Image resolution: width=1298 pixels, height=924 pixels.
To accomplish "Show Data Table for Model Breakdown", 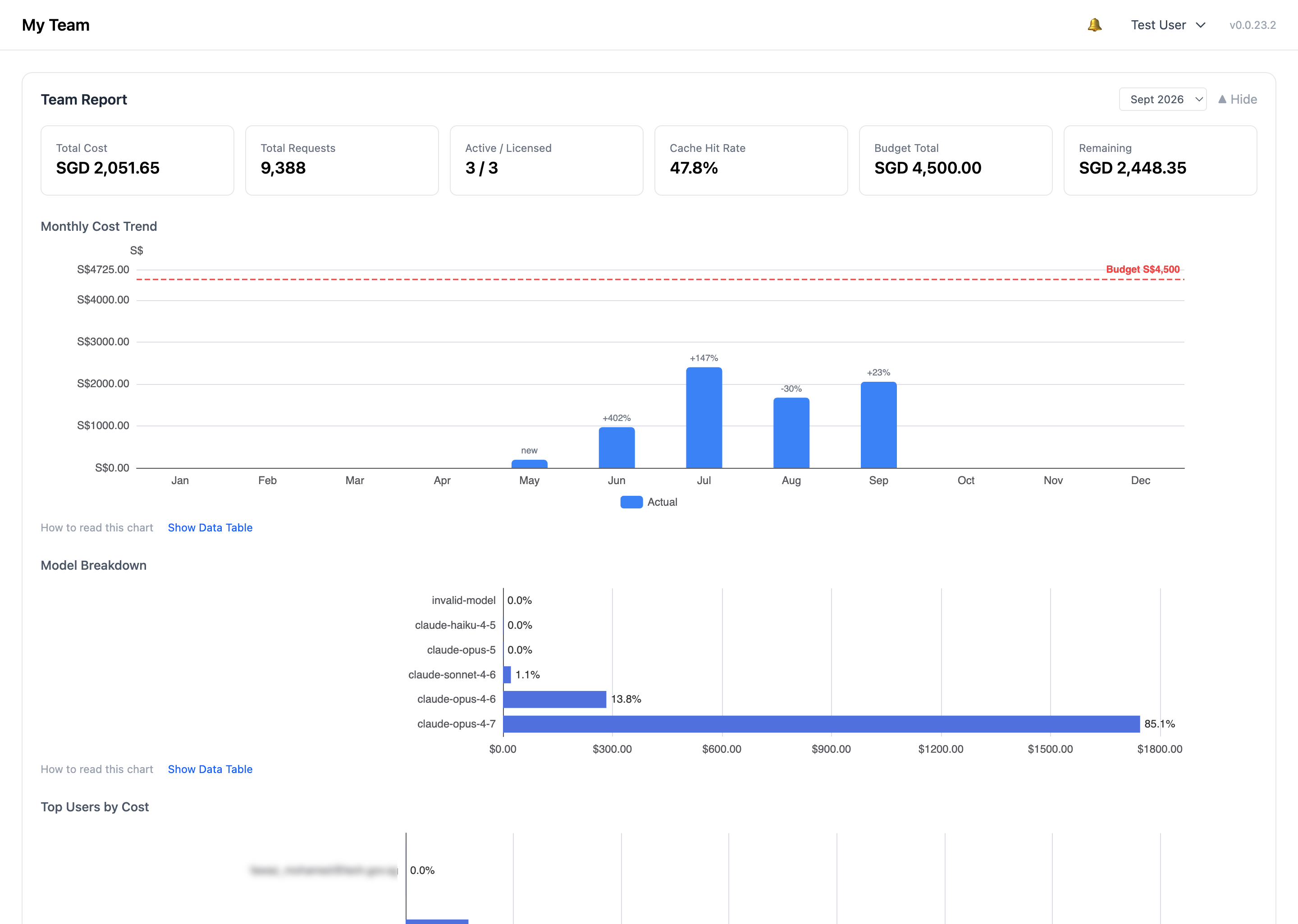I will (210, 769).
